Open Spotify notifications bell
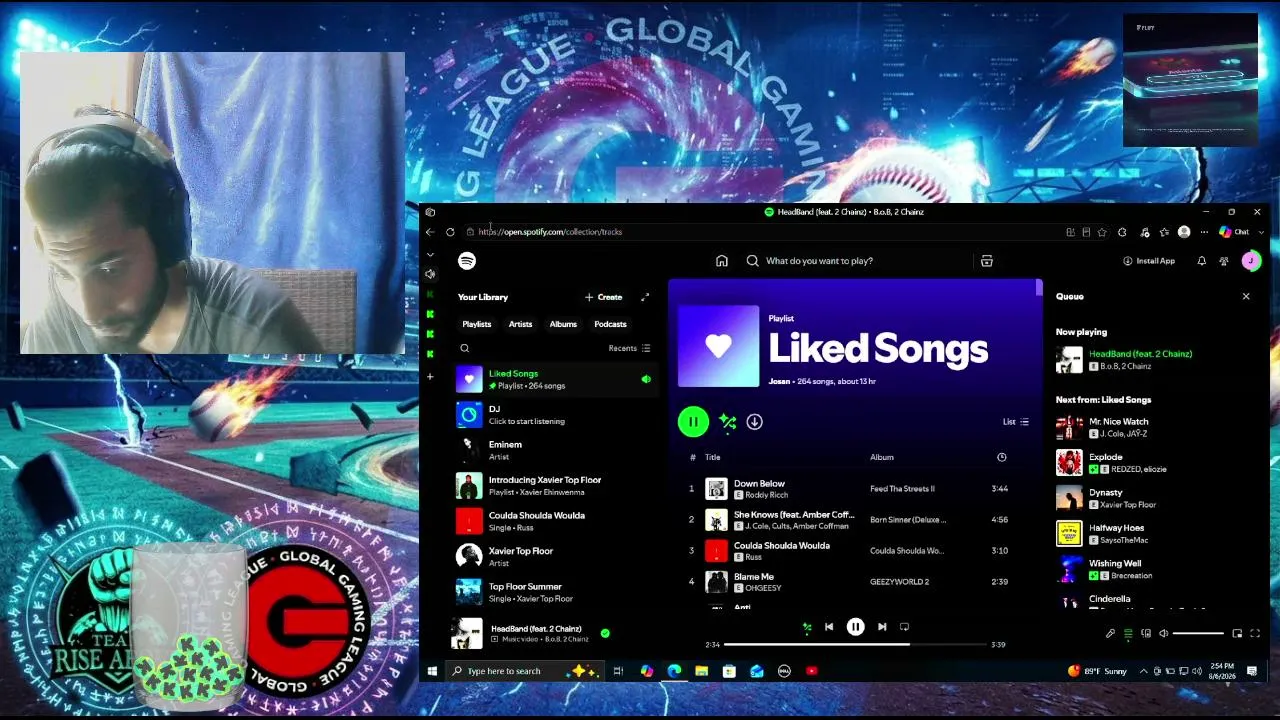The width and height of the screenshot is (1280, 720). click(x=1202, y=261)
